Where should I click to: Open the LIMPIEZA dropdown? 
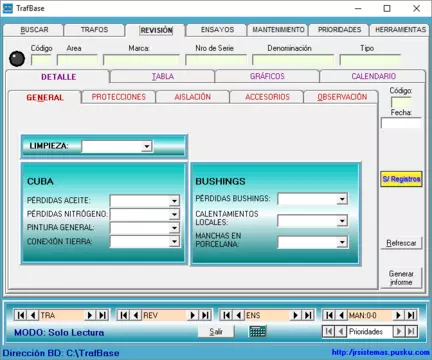click(x=146, y=146)
